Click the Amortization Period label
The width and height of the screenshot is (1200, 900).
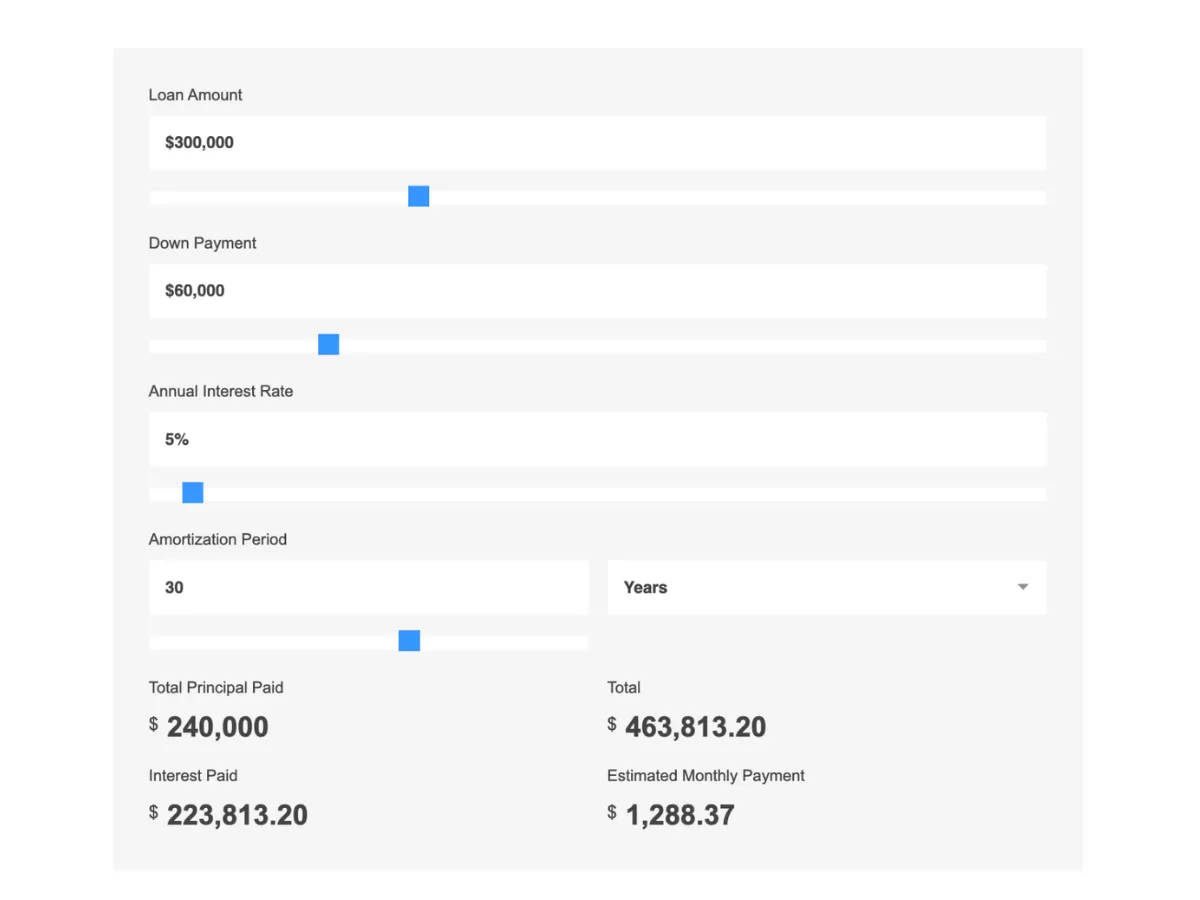(x=218, y=539)
